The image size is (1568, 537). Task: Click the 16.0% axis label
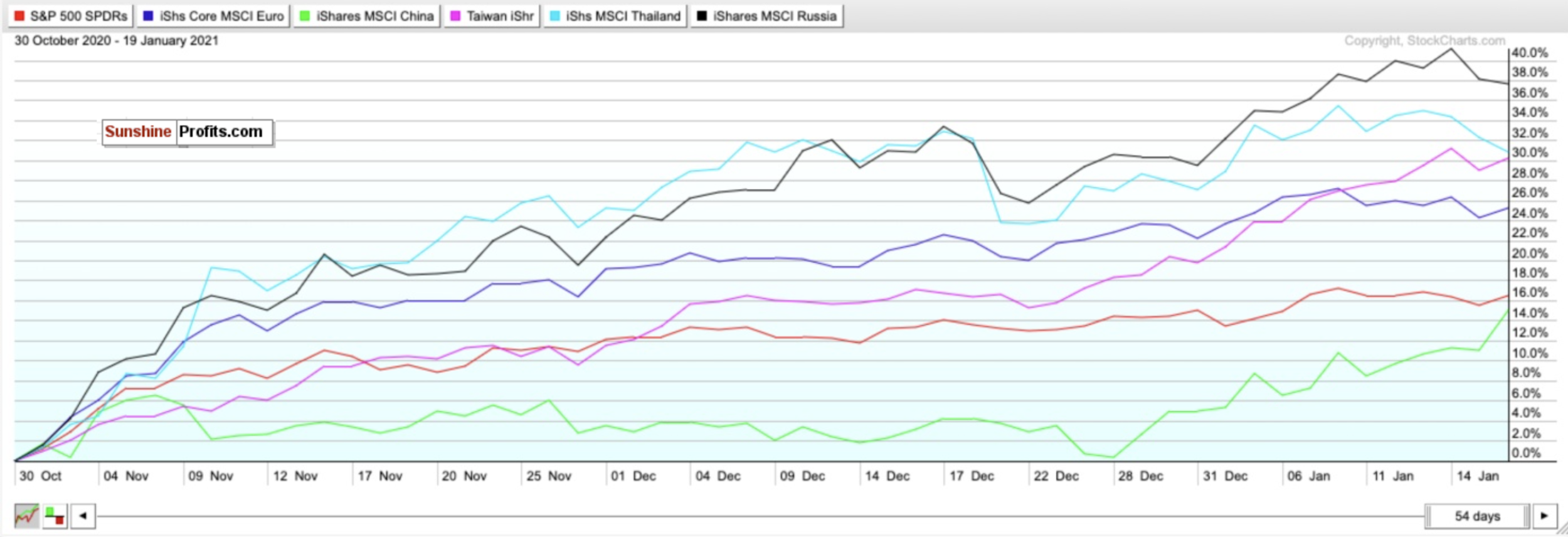click(1529, 292)
